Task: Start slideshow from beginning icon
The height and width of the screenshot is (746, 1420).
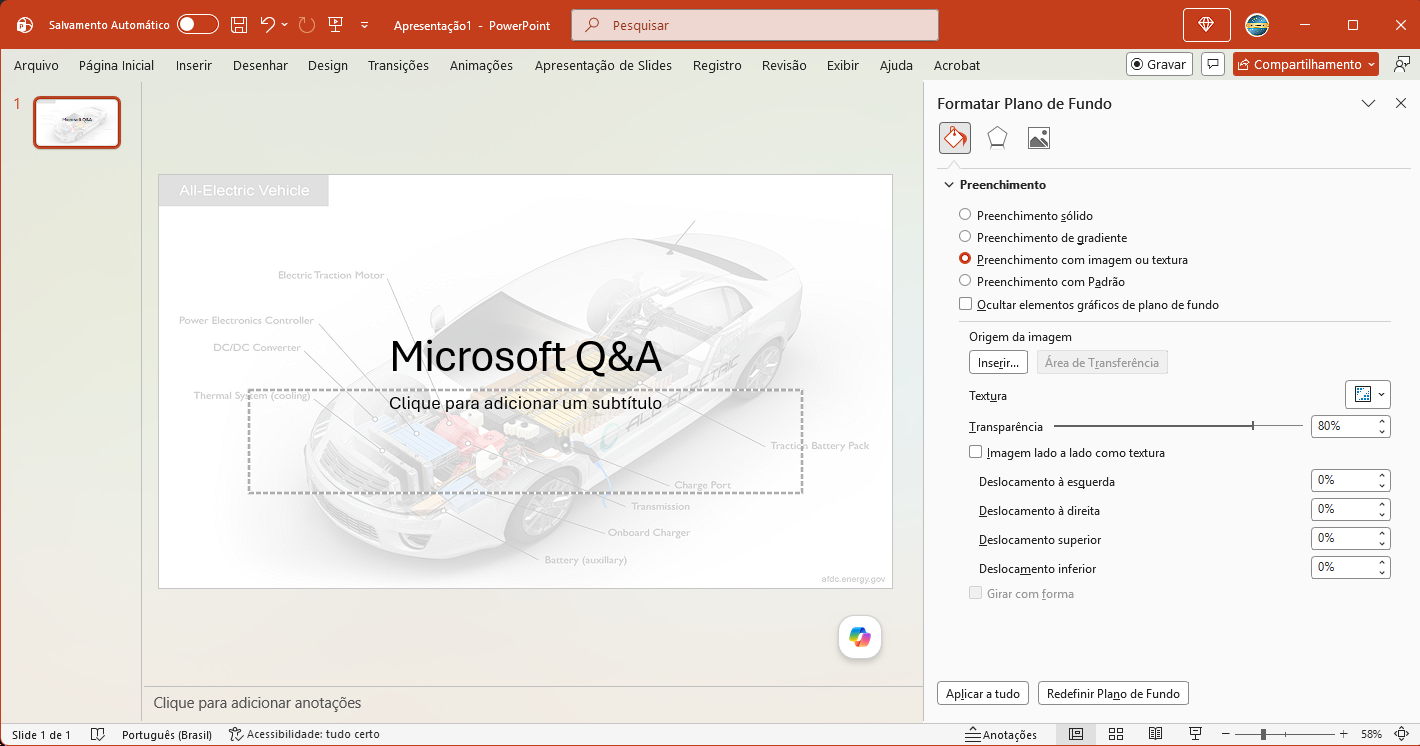Action: [x=335, y=25]
